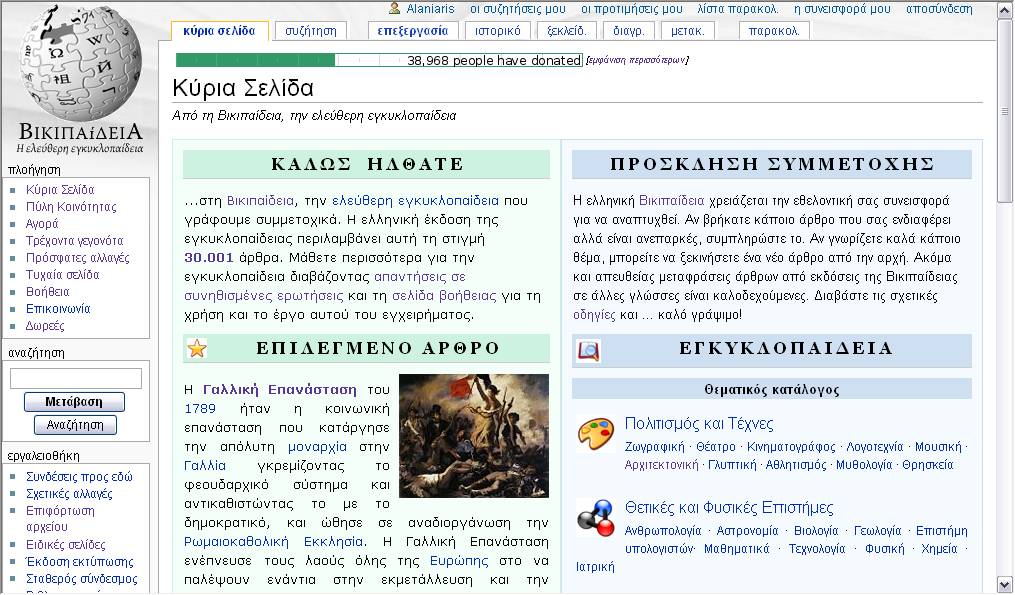Click the εμφάνιση περισσότερων link
Viewport: 1015px width, 595px height.
point(637,60)
